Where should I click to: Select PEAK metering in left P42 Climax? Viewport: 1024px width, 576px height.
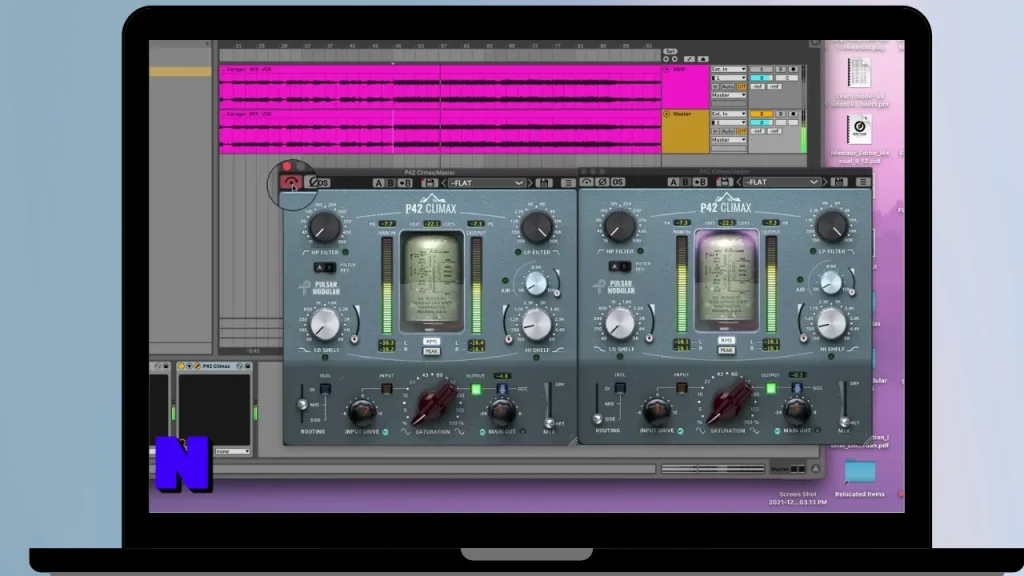(431, 351)
